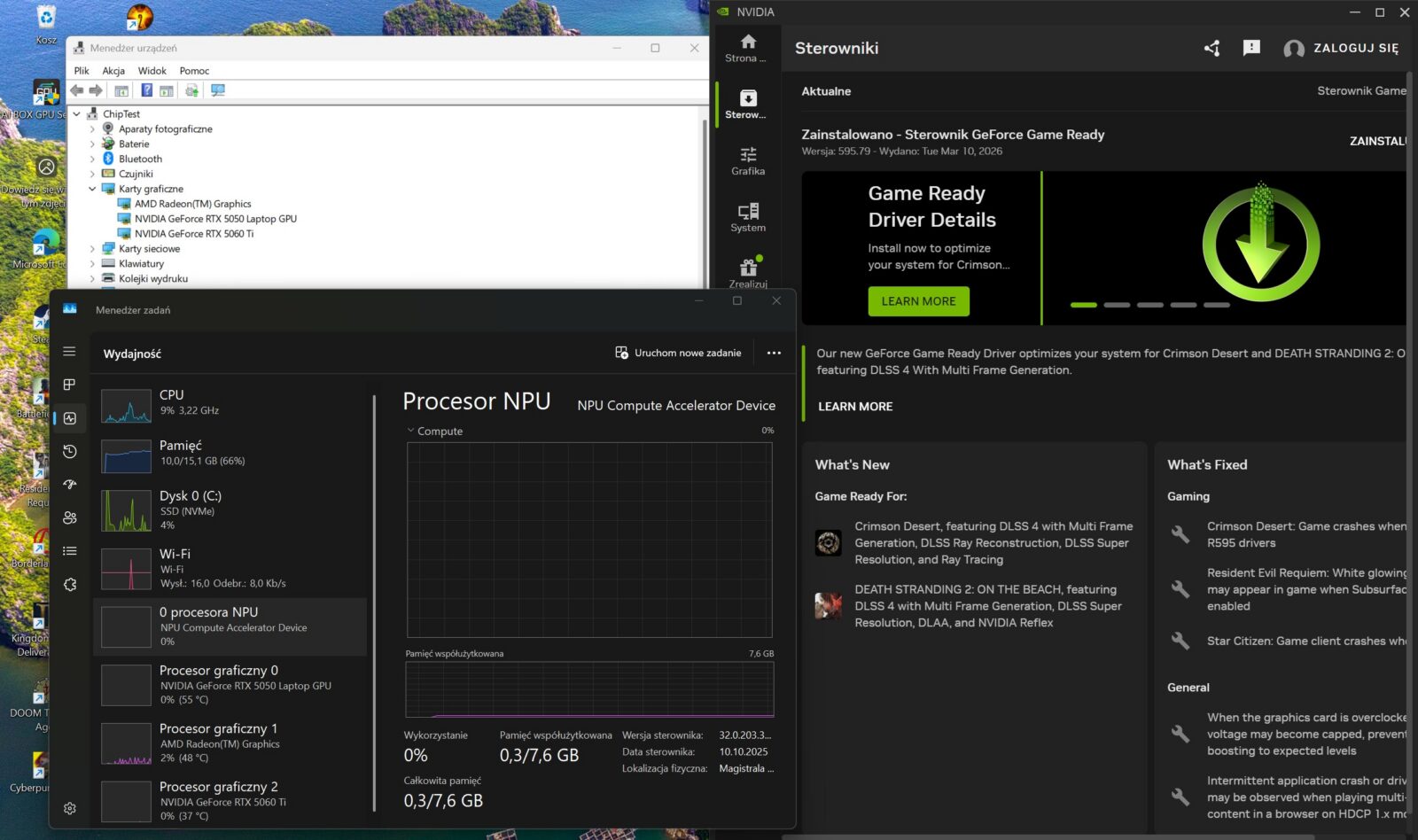This screenshot has height=840, width=1418.
Task: Collapse the Karty graficzne tree node
Action: [x=92, y=189]
